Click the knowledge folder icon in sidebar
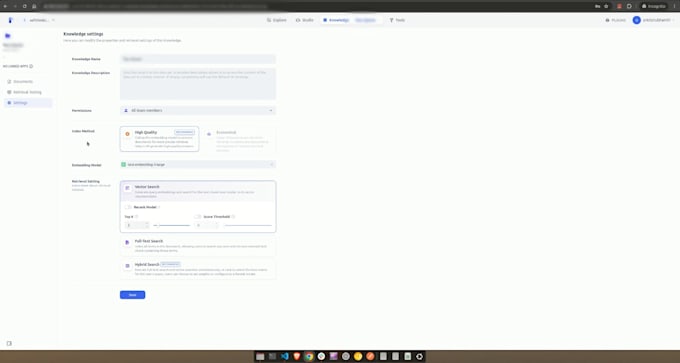This screenshot has width=680, height=363. pos(8,36)
